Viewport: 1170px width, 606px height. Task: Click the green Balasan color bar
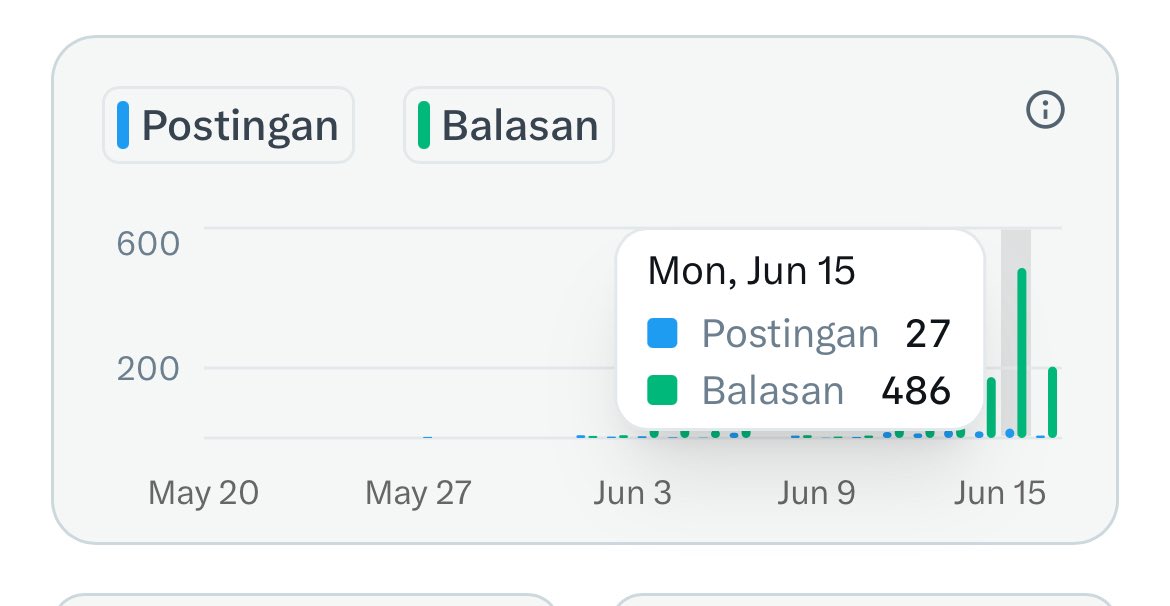(x=424, y=125)
